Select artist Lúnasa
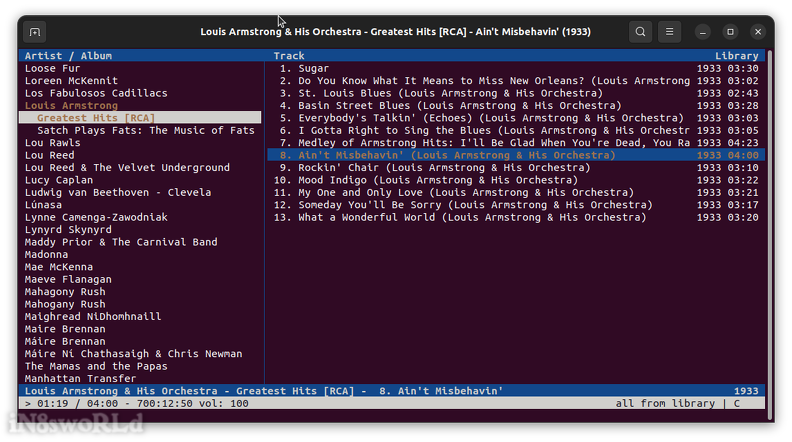 (43, 205)
